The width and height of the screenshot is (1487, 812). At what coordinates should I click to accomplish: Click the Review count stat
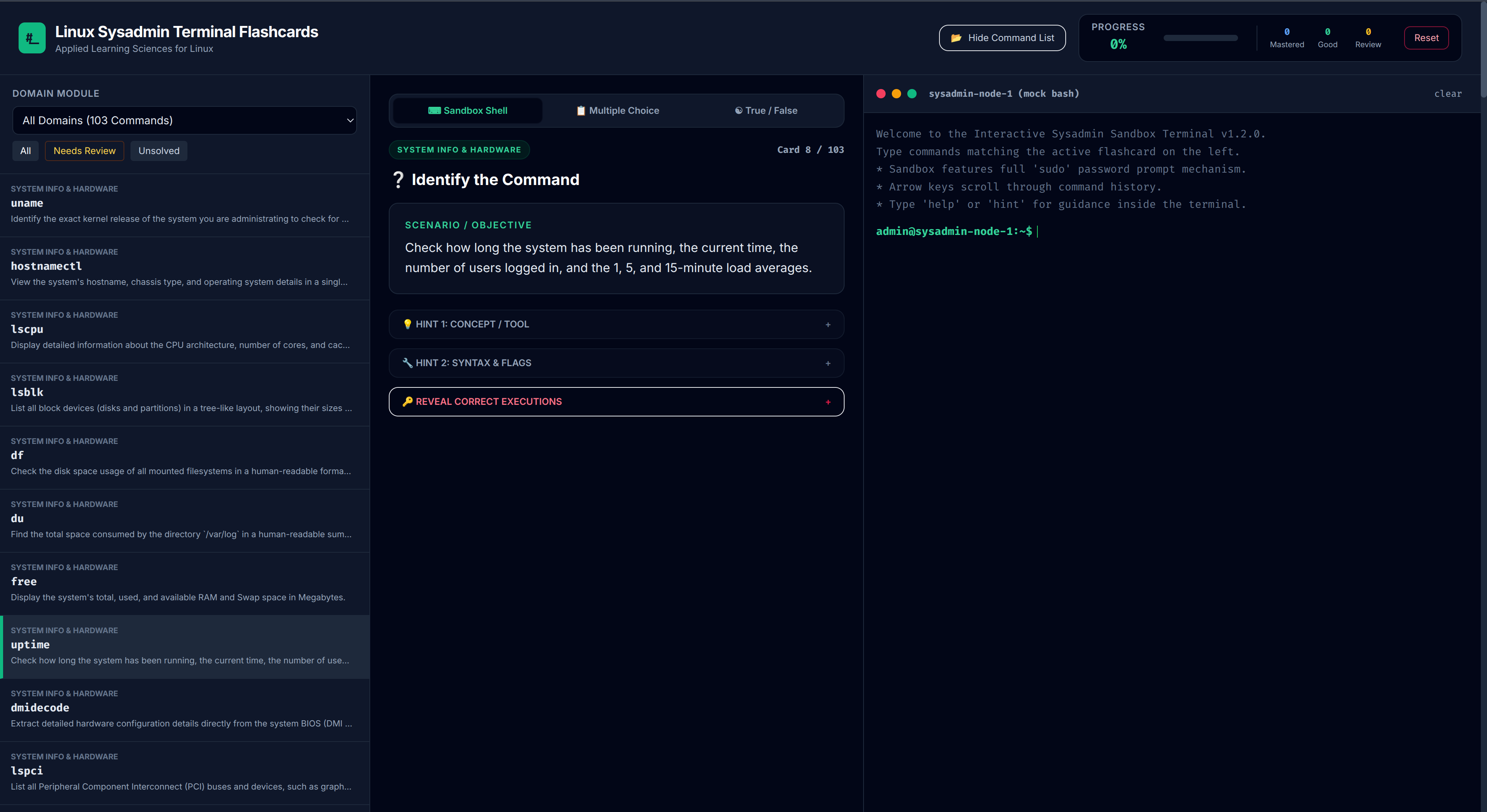click(1367, 38)
